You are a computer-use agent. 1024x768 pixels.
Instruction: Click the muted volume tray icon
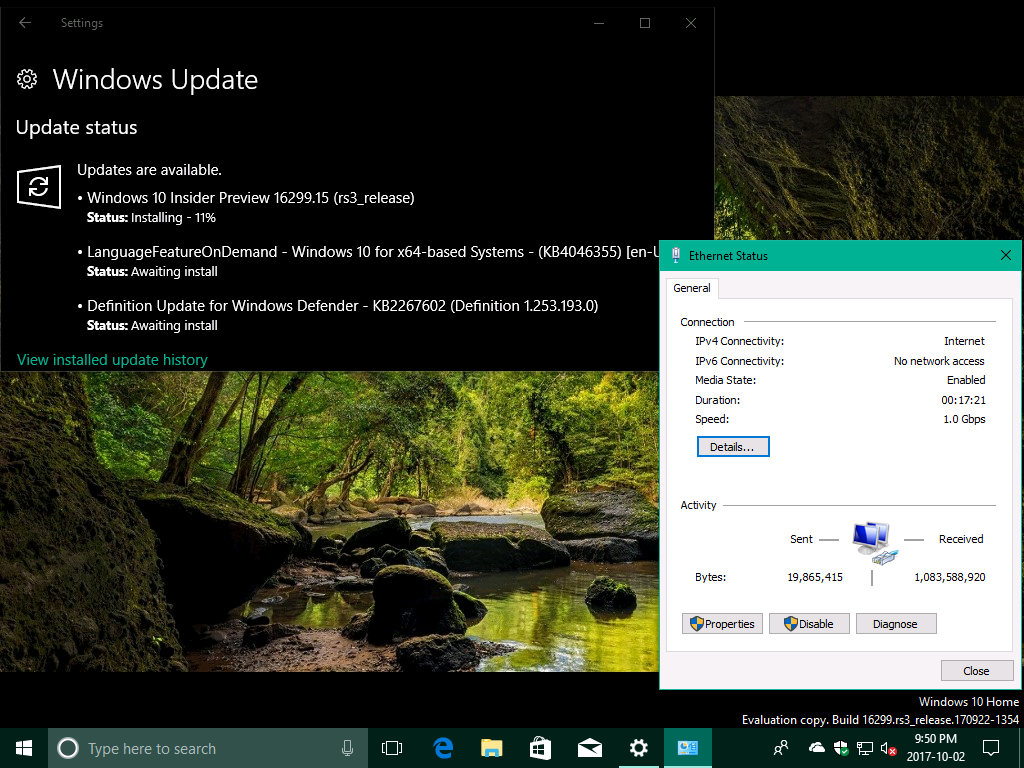tap(888, 748)
